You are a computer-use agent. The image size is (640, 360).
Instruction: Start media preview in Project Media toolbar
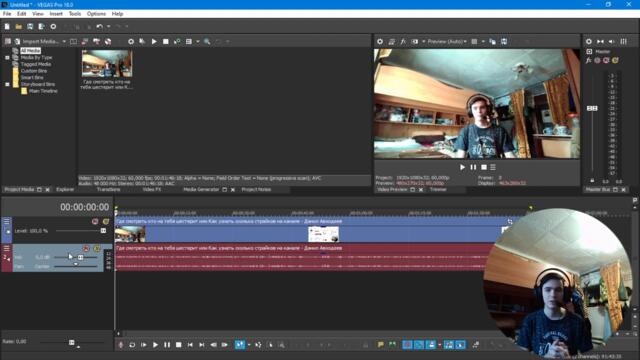click(x=154, y=42)
